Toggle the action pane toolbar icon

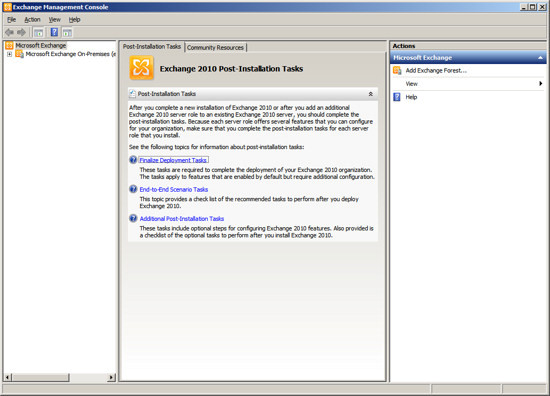point(67,33)
